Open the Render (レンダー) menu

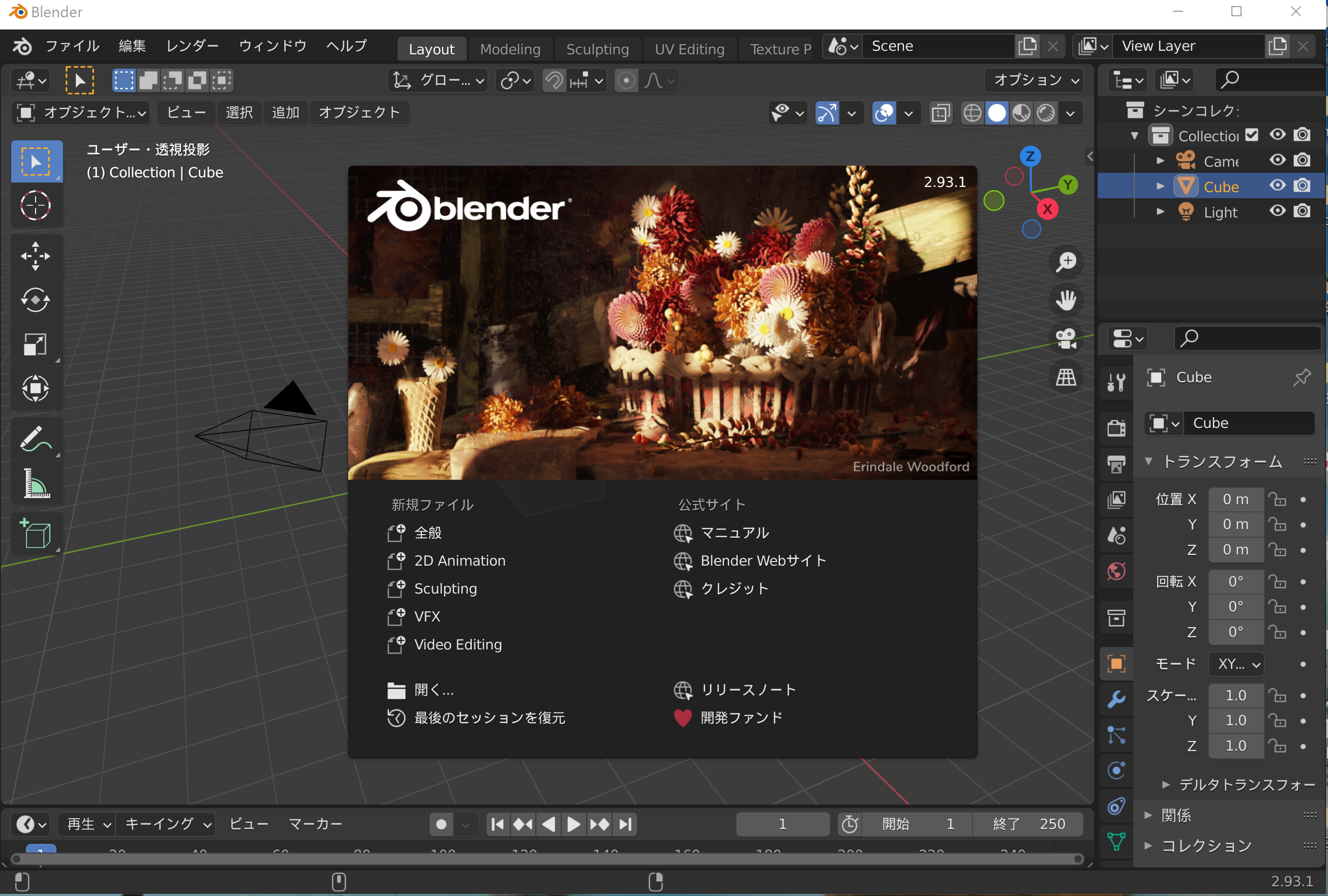click(193, 46)
